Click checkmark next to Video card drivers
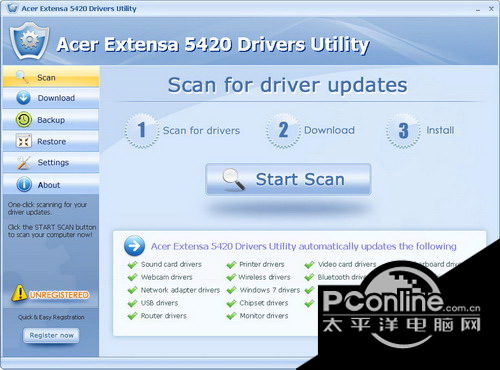The image size is (500, 370). point(309,265)
